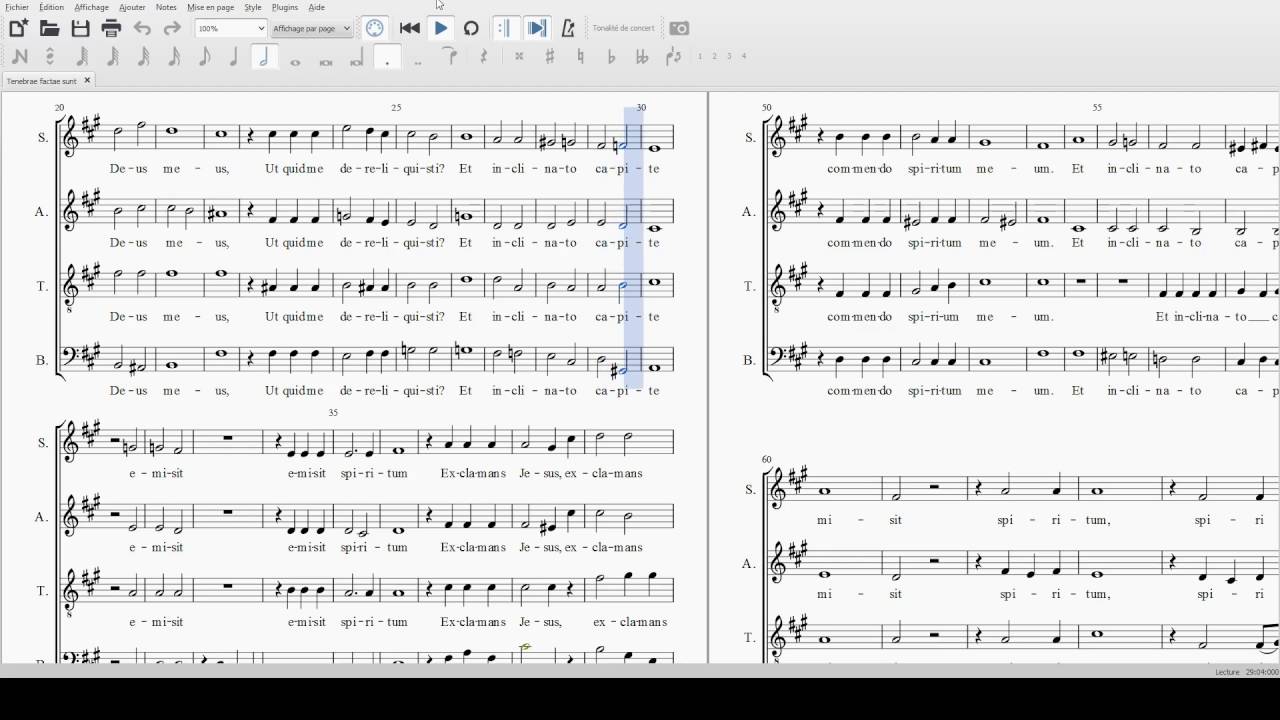Open image capture camera tool

679,28
